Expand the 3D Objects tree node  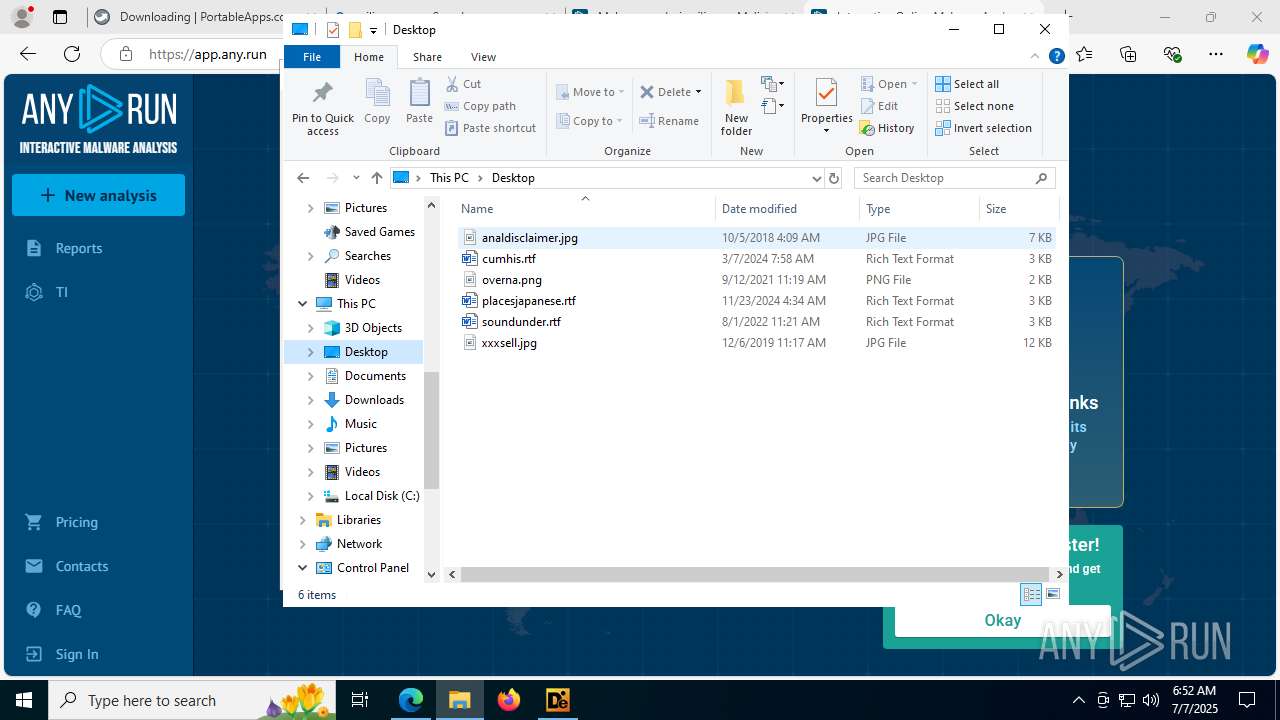[310, 328]
